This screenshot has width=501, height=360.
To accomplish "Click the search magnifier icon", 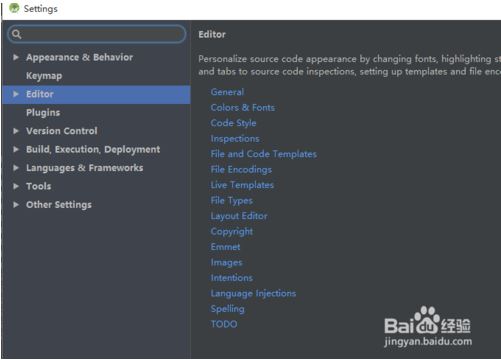I will tap(16, 34).
